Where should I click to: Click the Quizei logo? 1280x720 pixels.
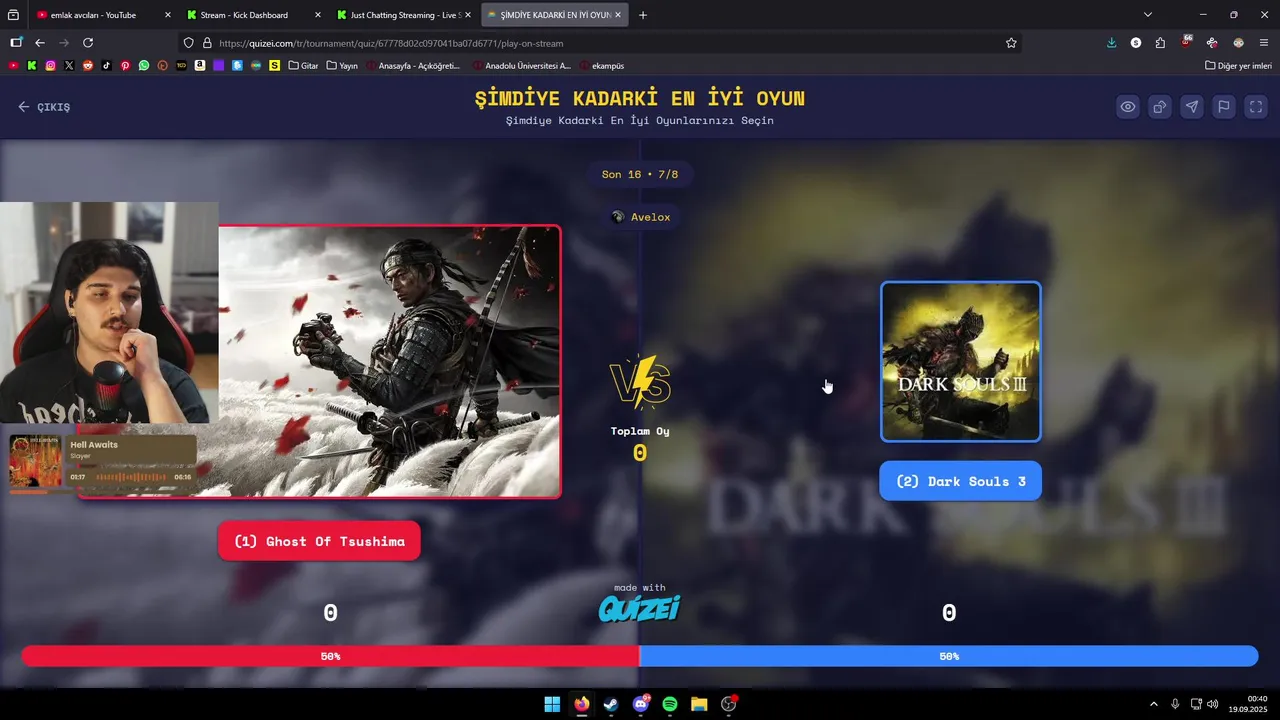(639, 609)
